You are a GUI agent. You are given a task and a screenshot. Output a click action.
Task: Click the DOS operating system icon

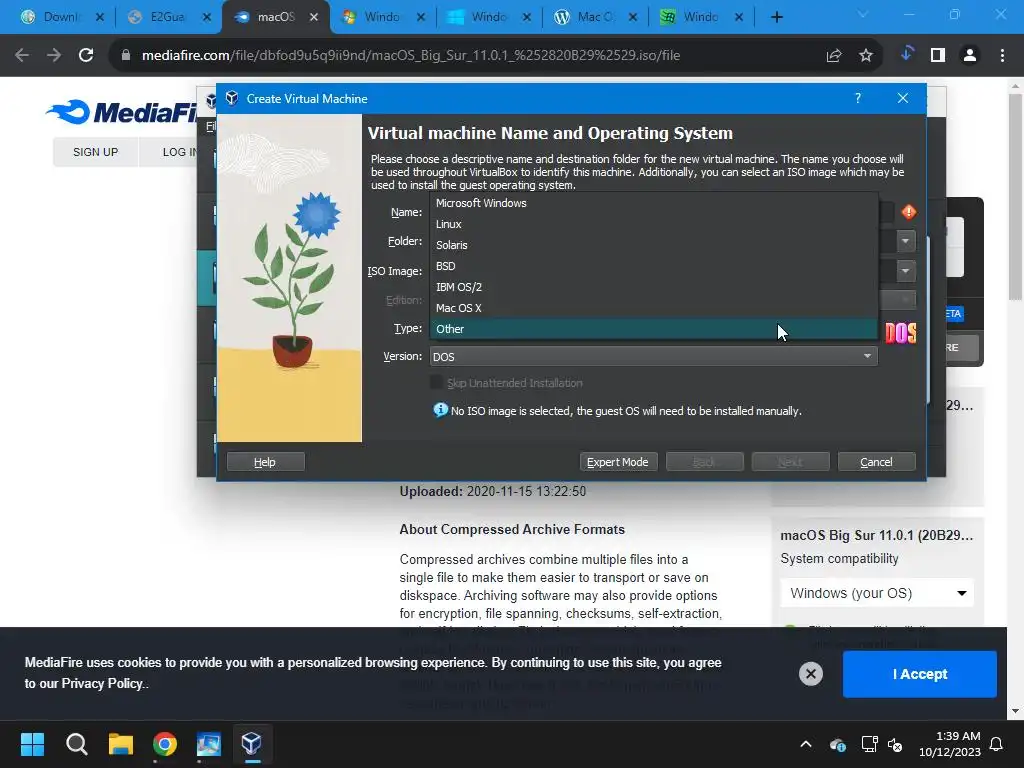pyautogui.click(x=901, y=332)
